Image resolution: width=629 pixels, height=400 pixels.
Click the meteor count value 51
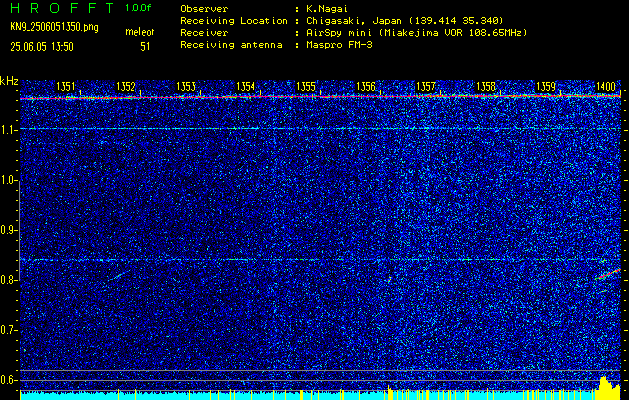pyautogui.click(x=145, y=47)
